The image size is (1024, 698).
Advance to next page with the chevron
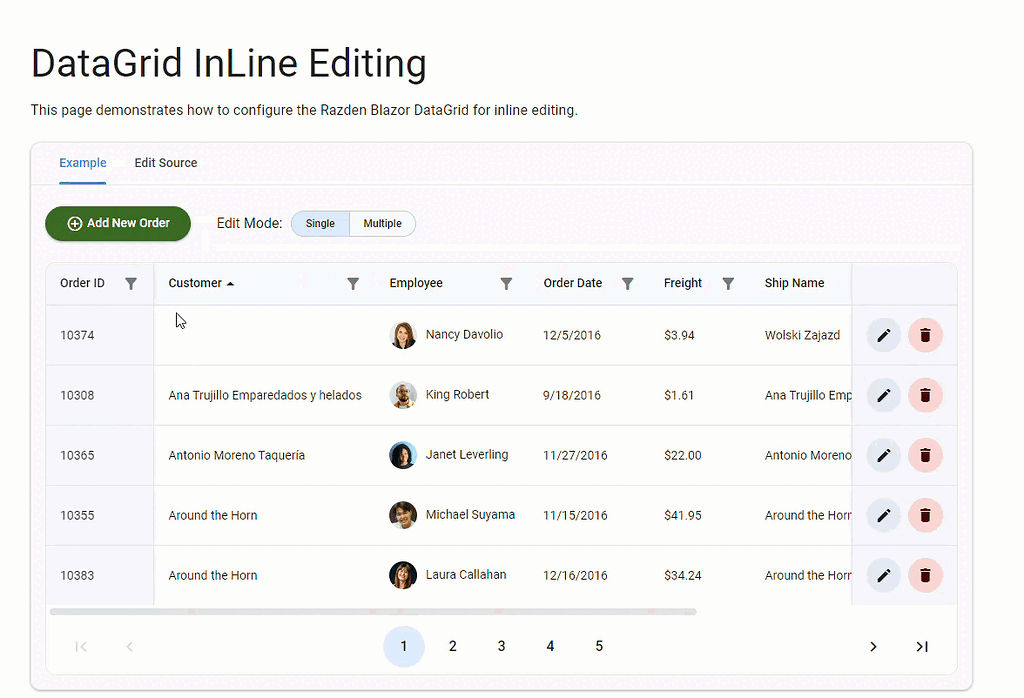(873, 646)
